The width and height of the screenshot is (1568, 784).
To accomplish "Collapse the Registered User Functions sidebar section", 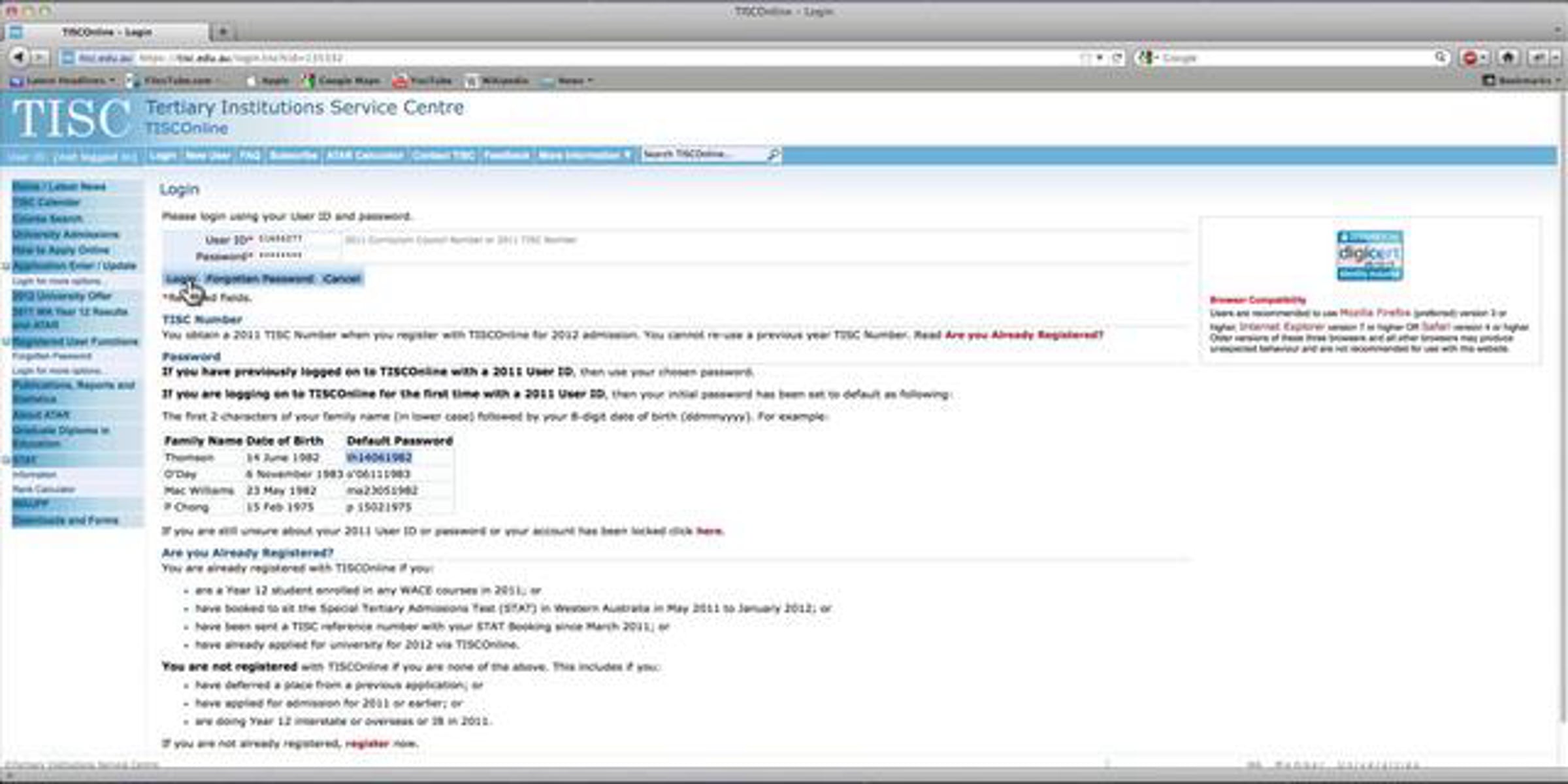I will pyautogui.click(x=6, y=342).
